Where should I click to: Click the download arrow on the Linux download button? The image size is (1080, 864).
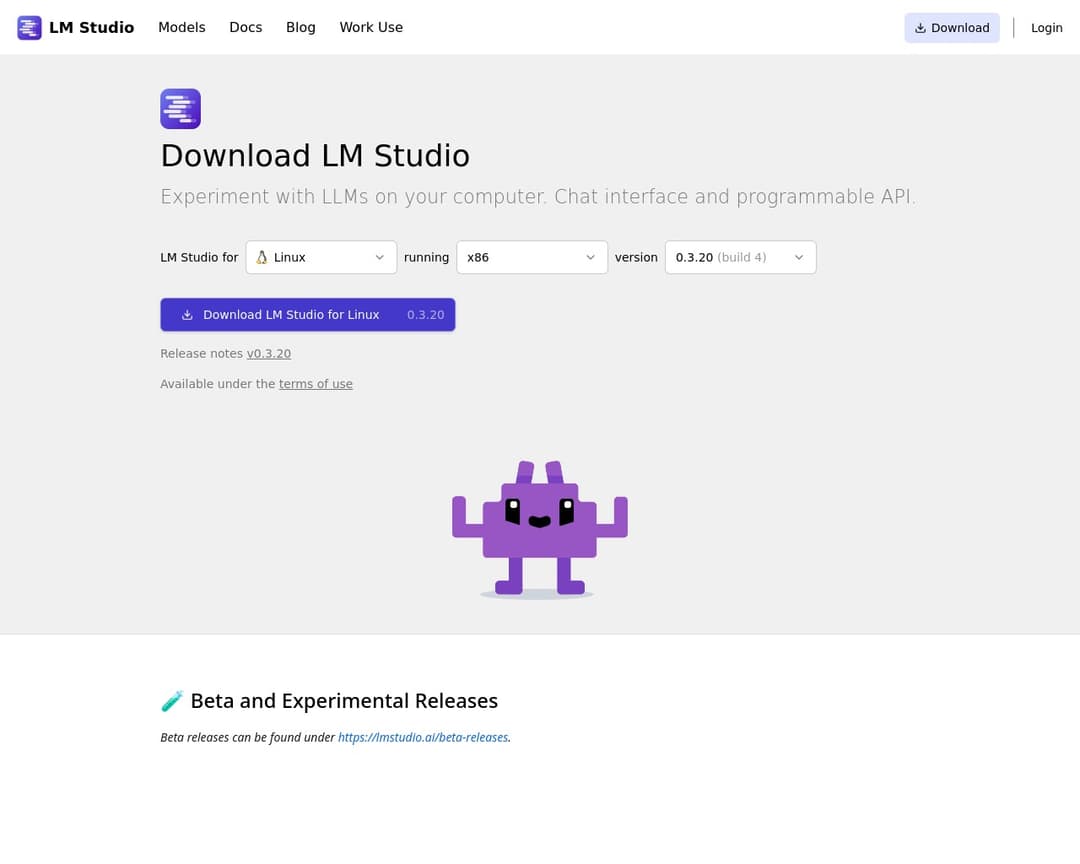tap(187, 314)
